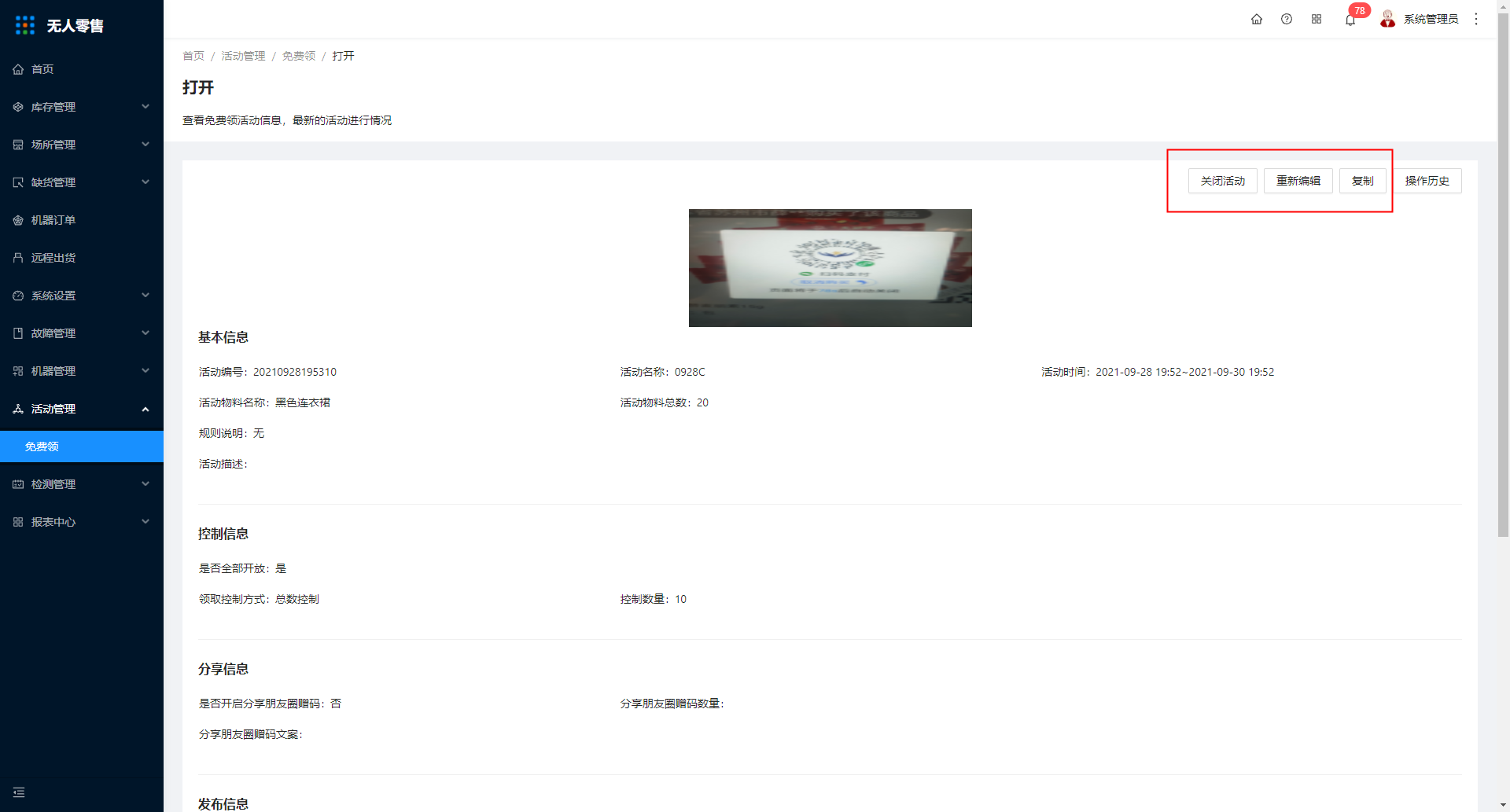
Task: Open 机器订单 menu item
Action: tap(53, 220)
